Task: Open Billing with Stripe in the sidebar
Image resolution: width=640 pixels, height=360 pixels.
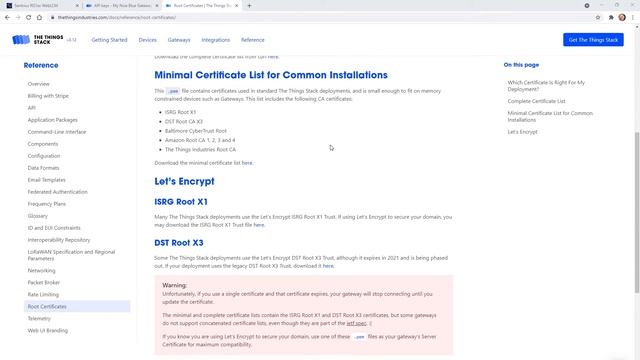Action: coord(48,96)
